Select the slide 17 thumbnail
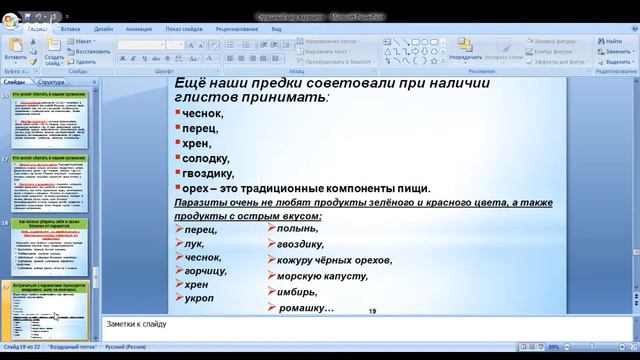Image resolution: width=640 pixels, height=360 pixels. (50, 184)
